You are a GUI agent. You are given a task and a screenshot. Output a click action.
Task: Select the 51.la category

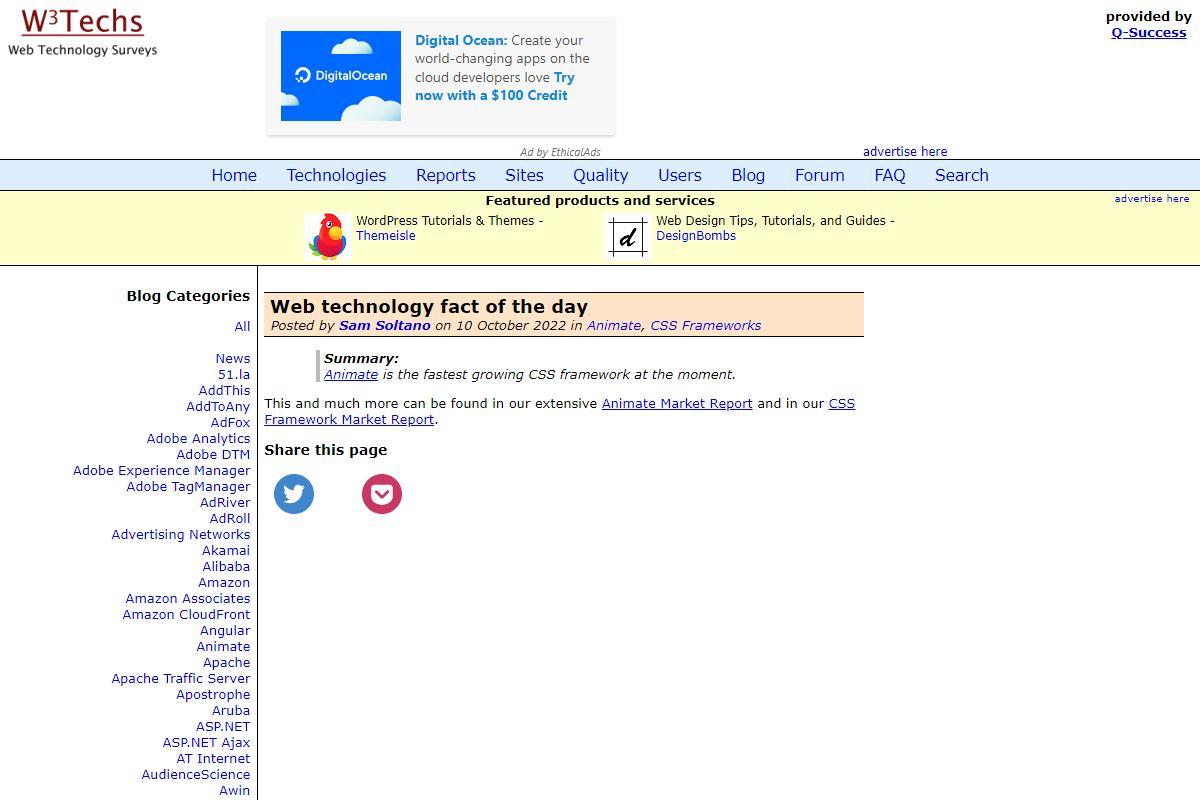tap(234, 374)
